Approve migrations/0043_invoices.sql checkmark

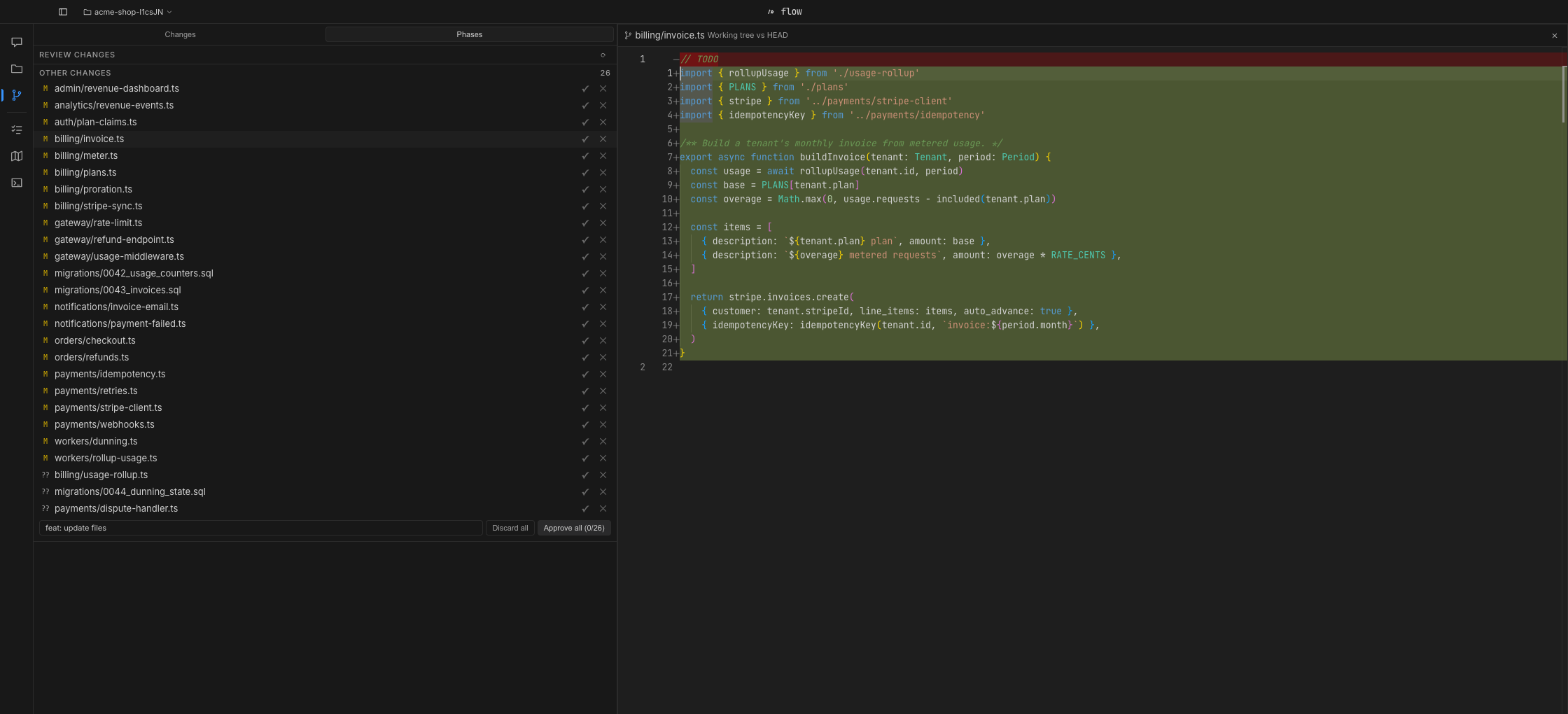(x=585, y=290)
